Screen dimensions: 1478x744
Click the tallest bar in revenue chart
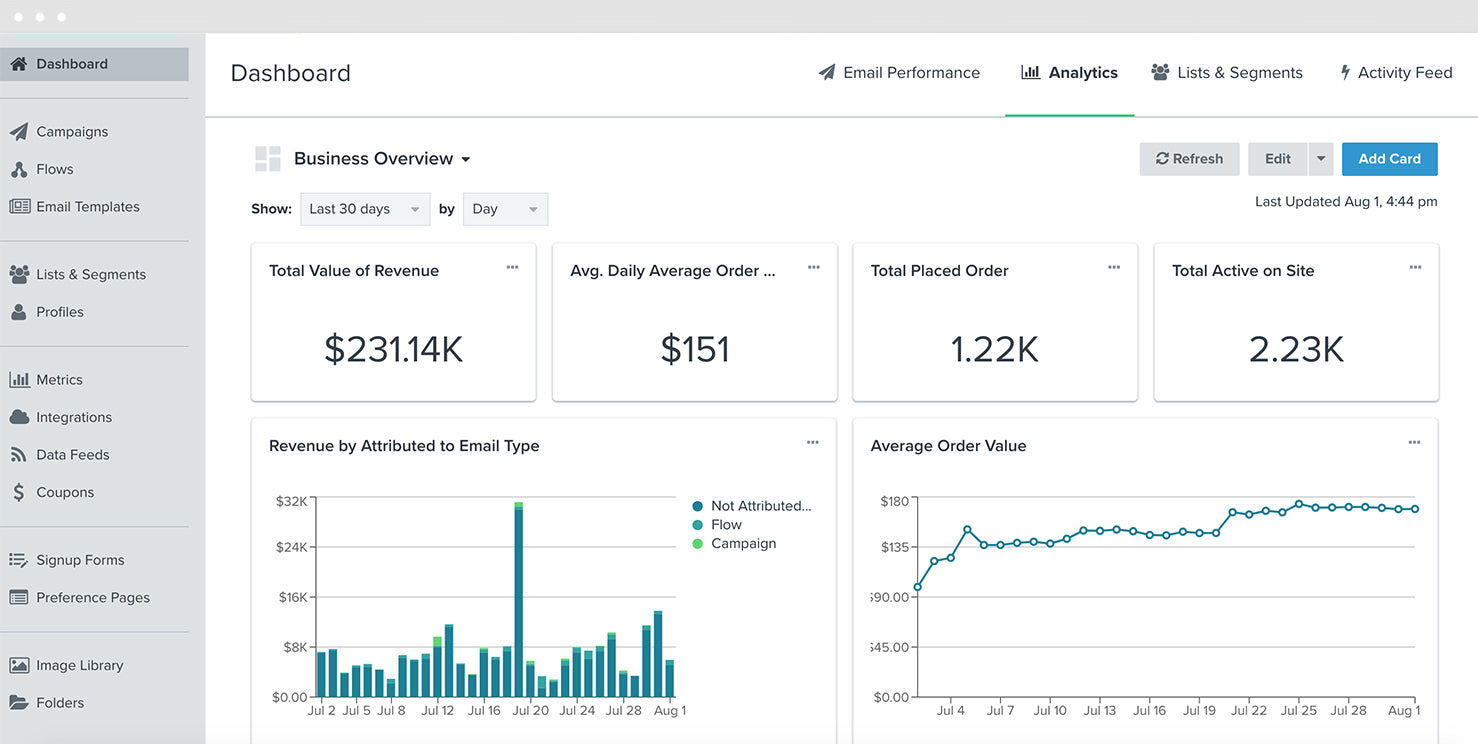(x=518, y=600)
